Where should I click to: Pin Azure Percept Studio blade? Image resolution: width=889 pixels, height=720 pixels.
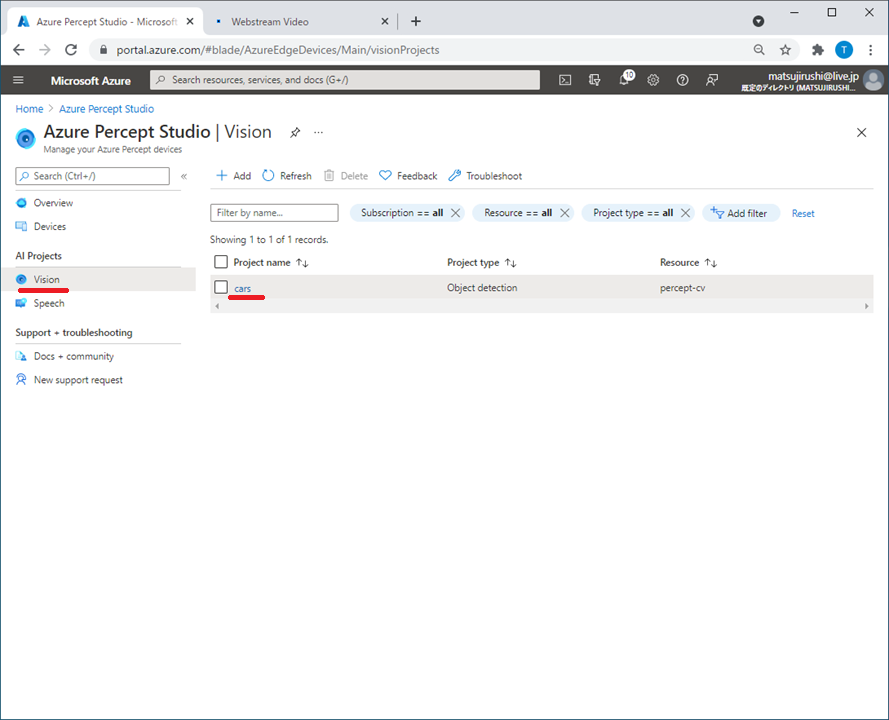[x=295, y=133]
